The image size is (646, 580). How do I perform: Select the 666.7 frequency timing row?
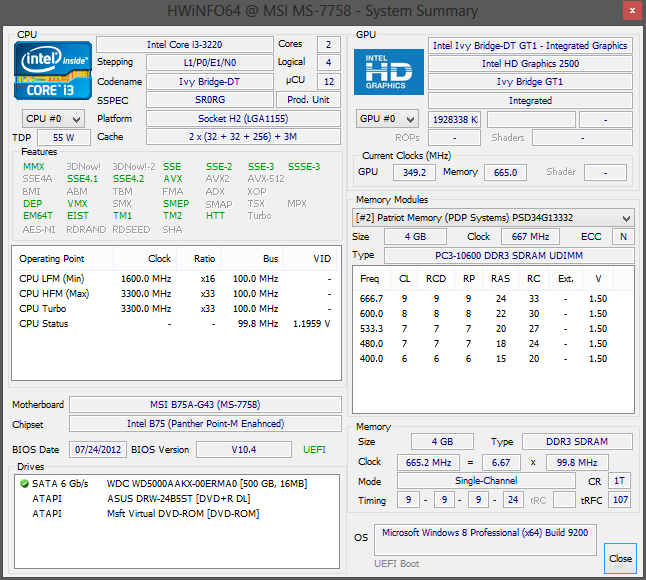[x=493, y=299]
